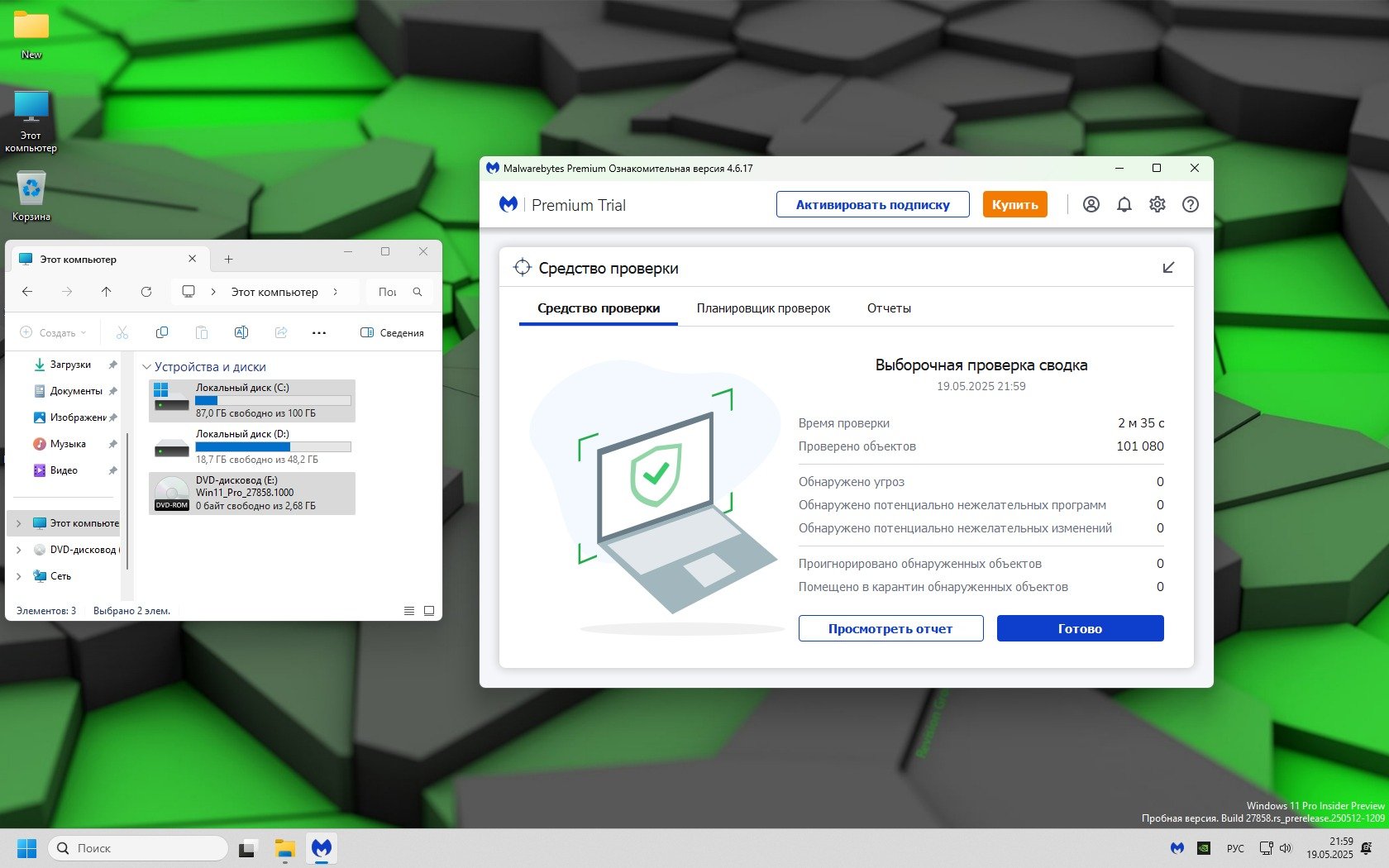Viewport: 1389px width, 868px height.
Task: Collapse the Средство проверки card with arrow icon
Action: pos(1168,267)
